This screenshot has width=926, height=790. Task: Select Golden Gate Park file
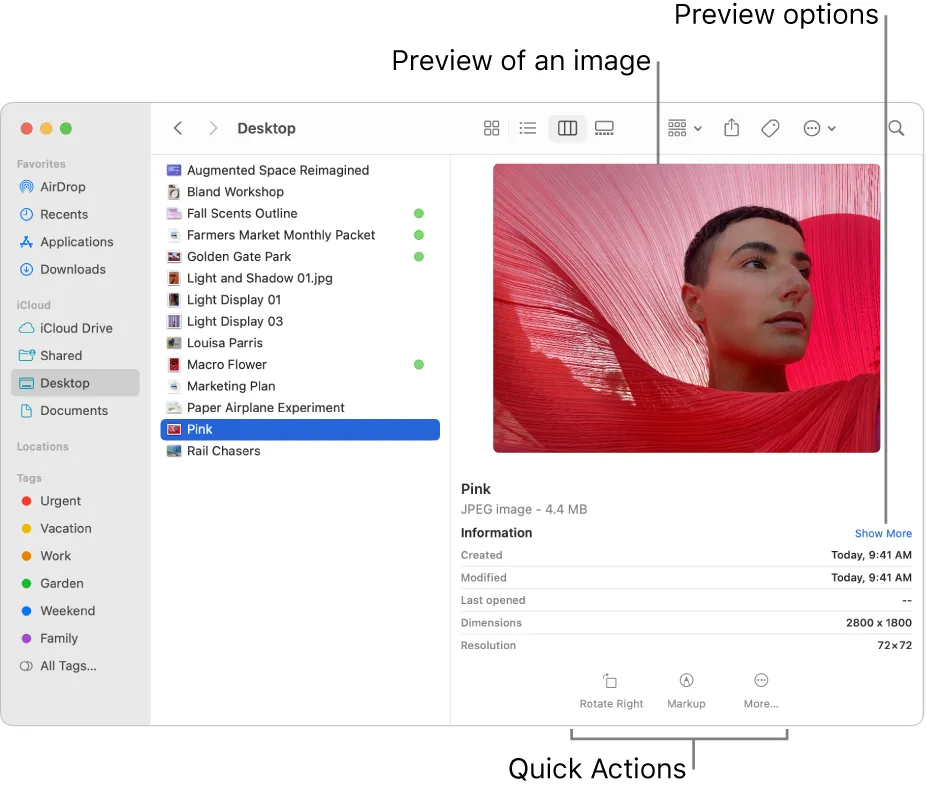(x=300, y=256)
